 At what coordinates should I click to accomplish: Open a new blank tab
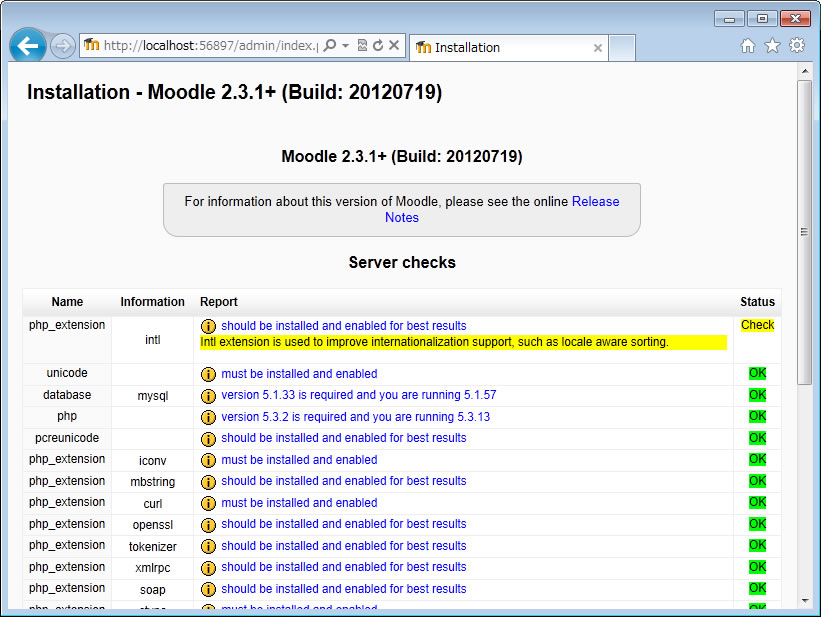(x=622, y=47)
